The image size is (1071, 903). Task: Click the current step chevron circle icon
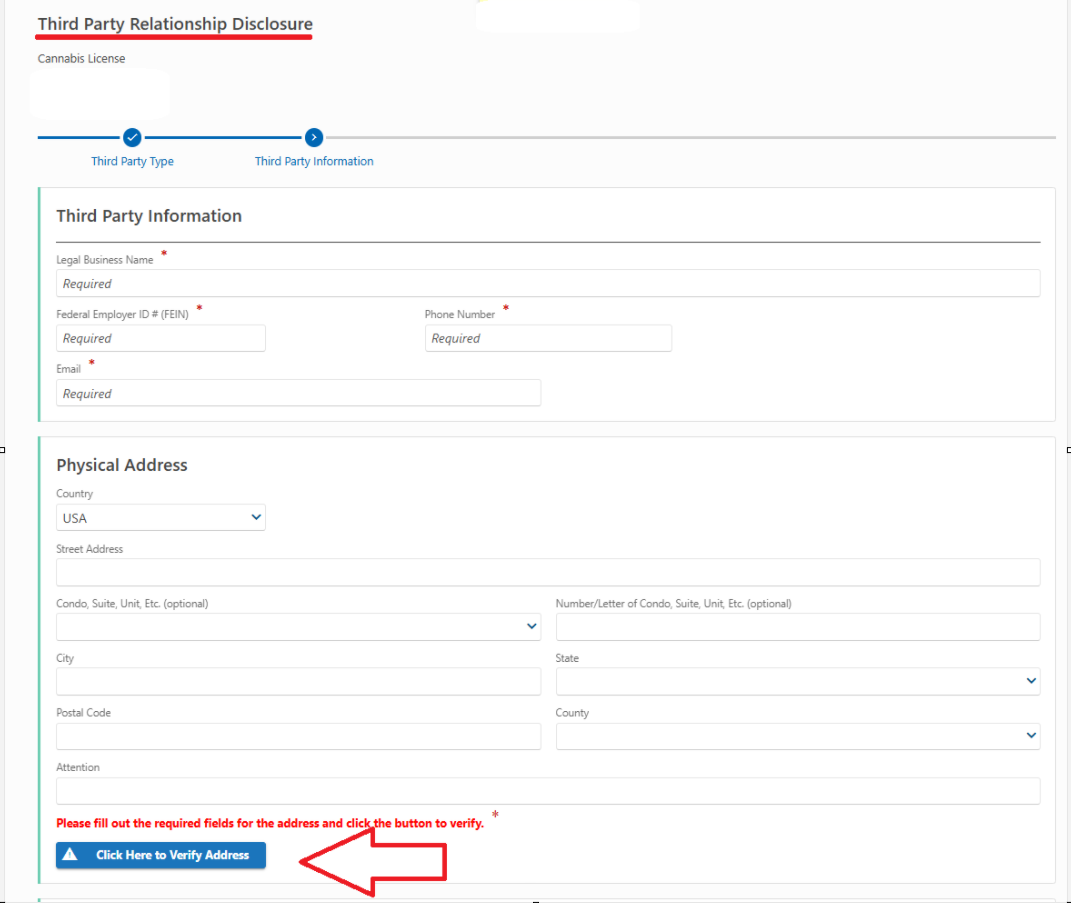[314, 137]
